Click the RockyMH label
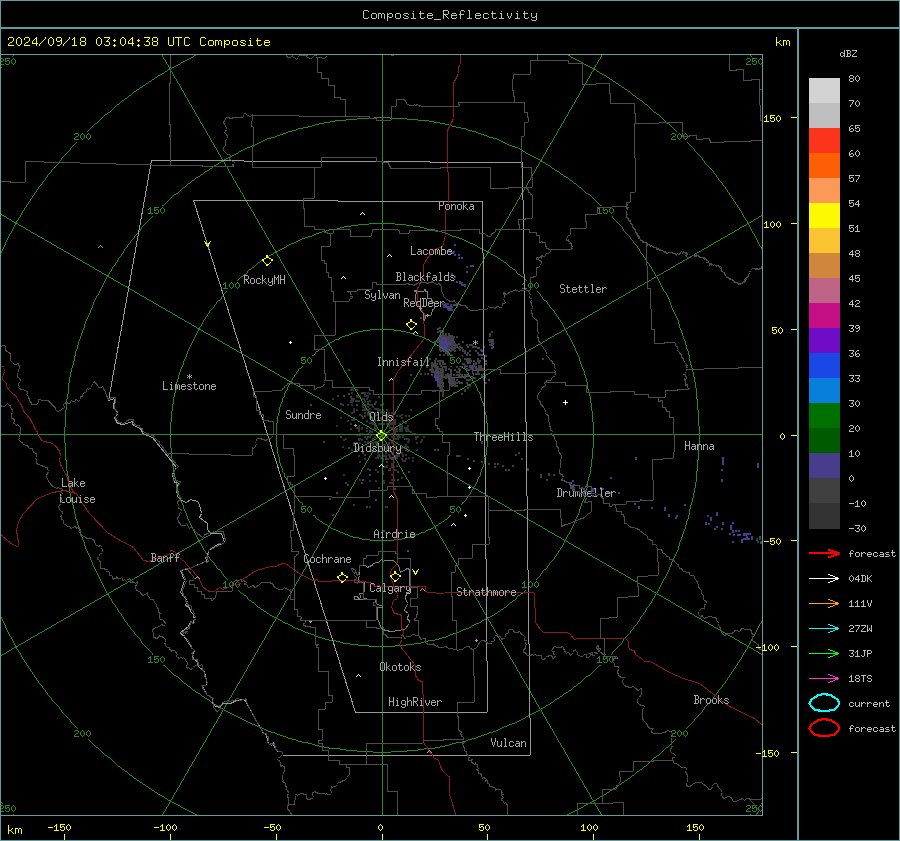900x841 pixels. point(264,280)
